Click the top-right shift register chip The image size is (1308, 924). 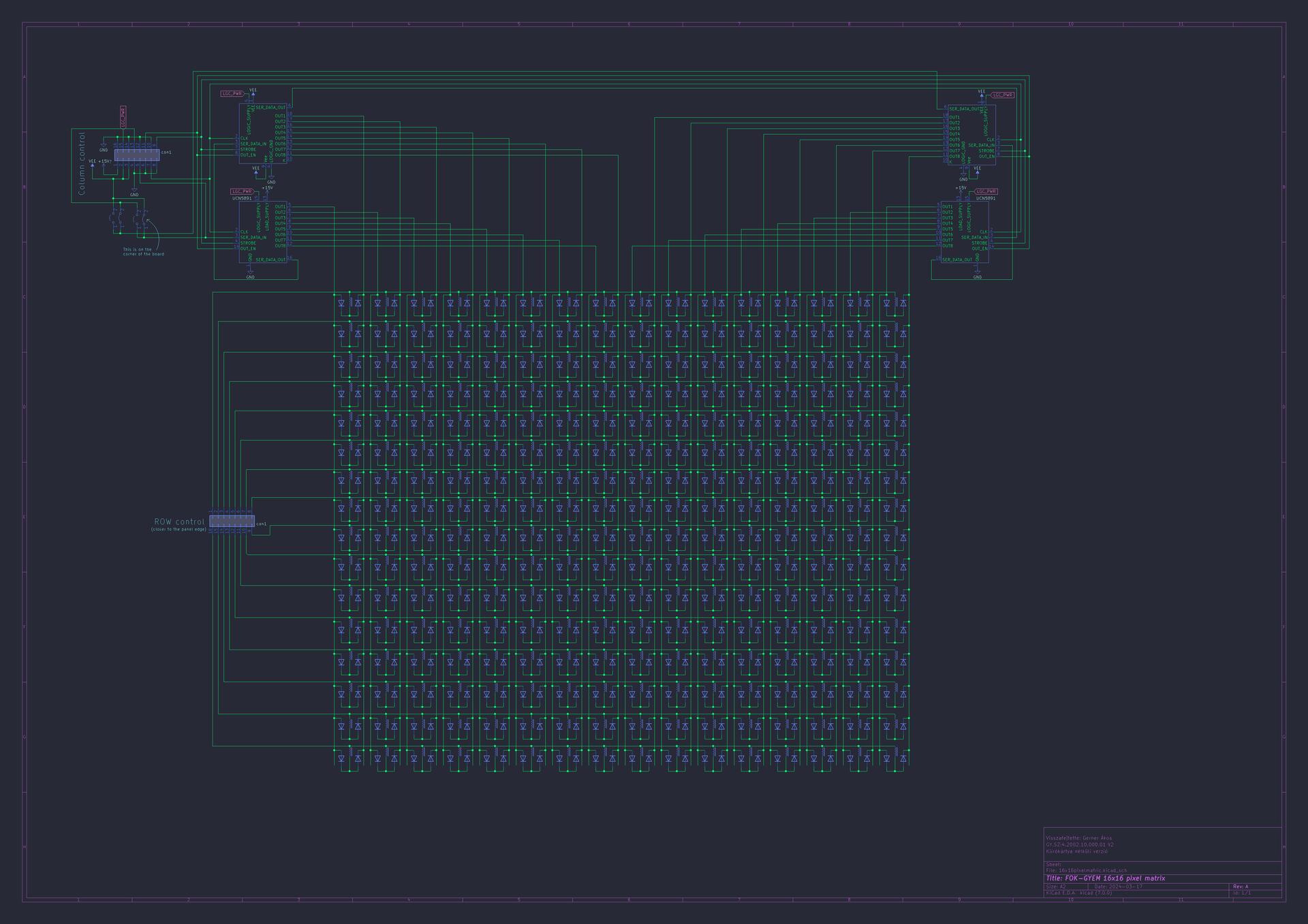(971, 134)
